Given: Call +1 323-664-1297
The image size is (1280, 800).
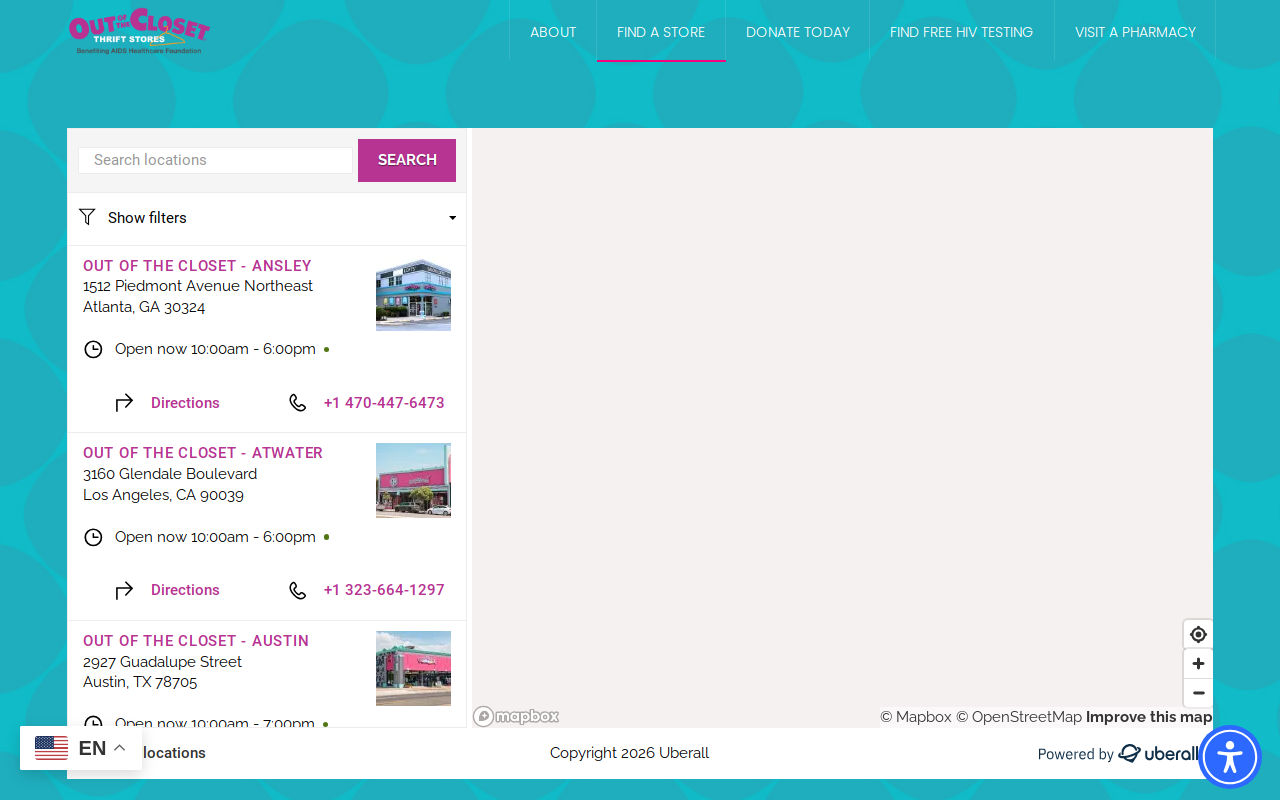Looking at the screenshot, I should point(384,590).
